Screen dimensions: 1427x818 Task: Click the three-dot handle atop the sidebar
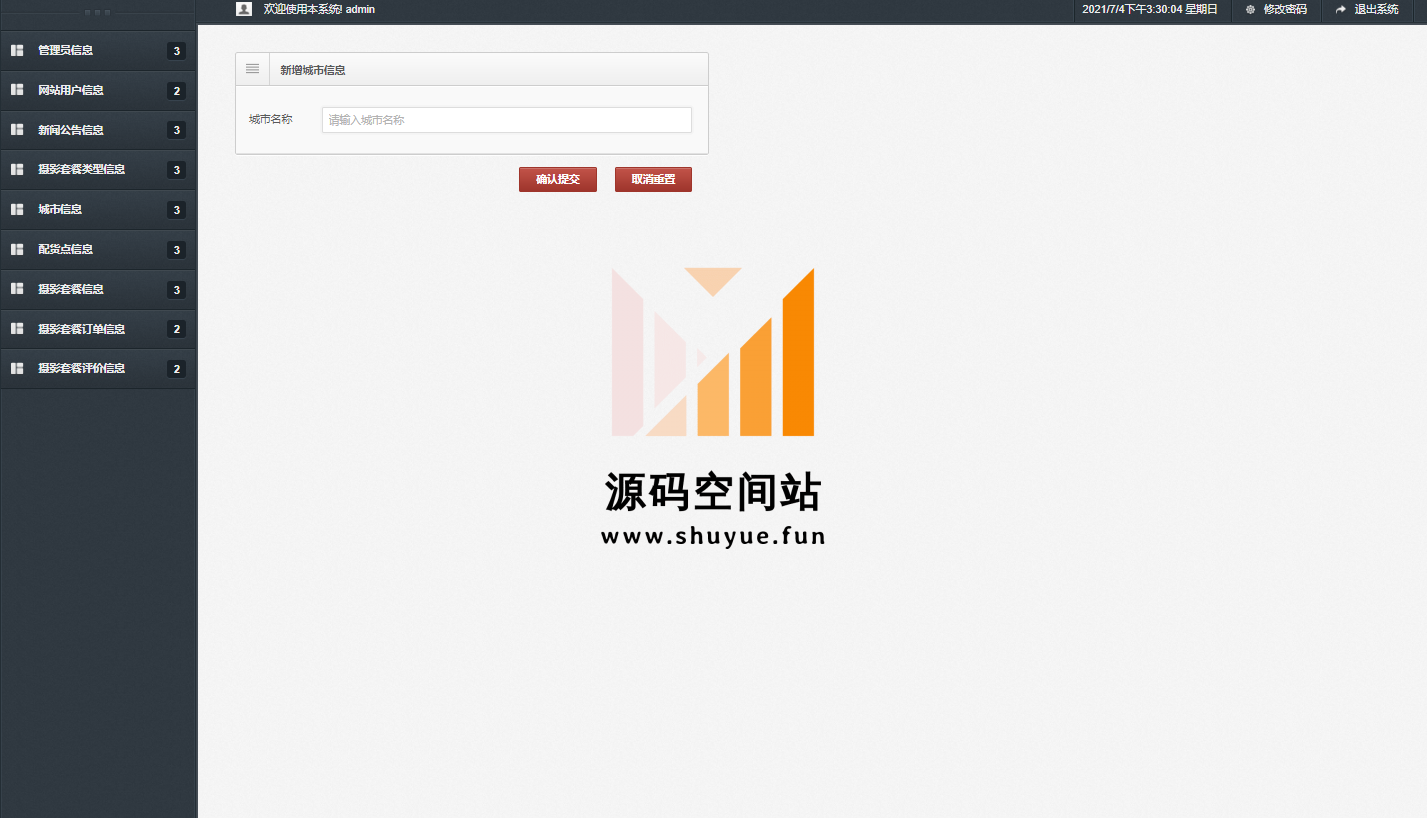tap(98, 12)
